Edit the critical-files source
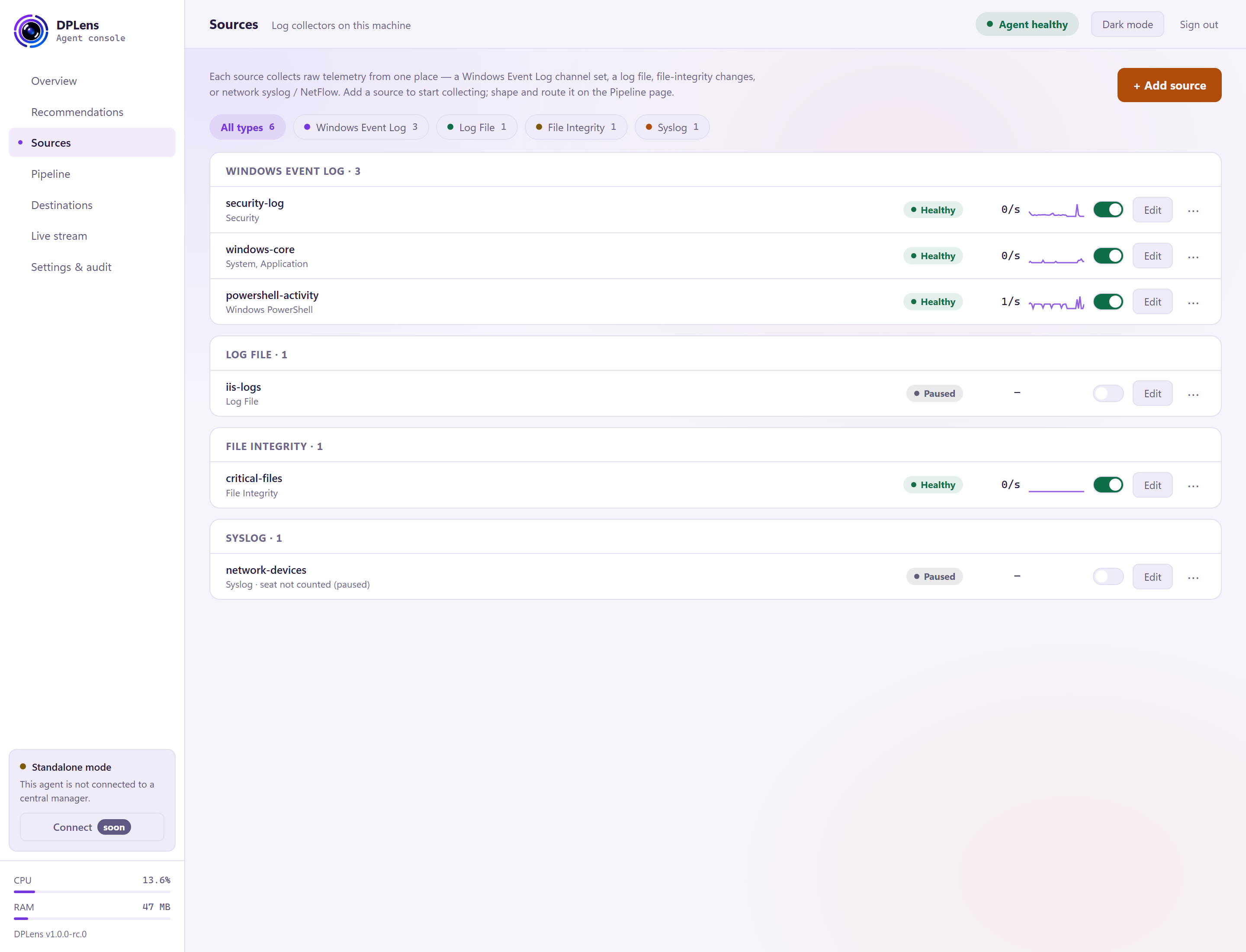Image resolution: width=1246 pixels, height=952 pixels. pyautogui.click(x=1153, y=485)
